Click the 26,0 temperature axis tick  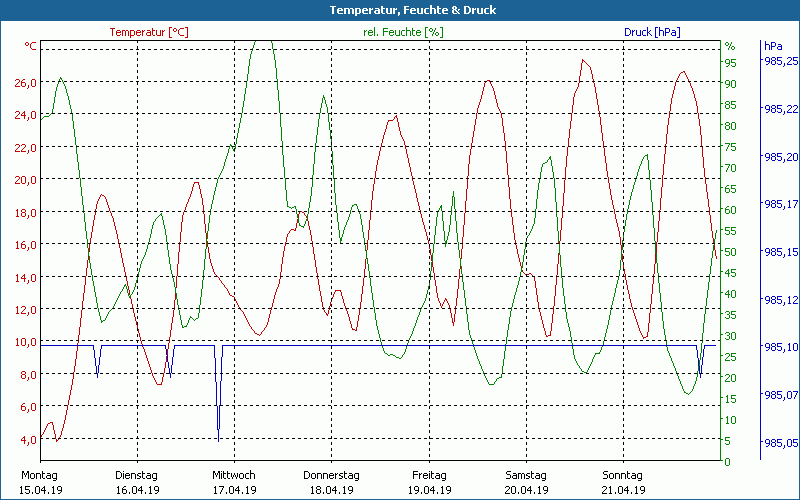26,82
